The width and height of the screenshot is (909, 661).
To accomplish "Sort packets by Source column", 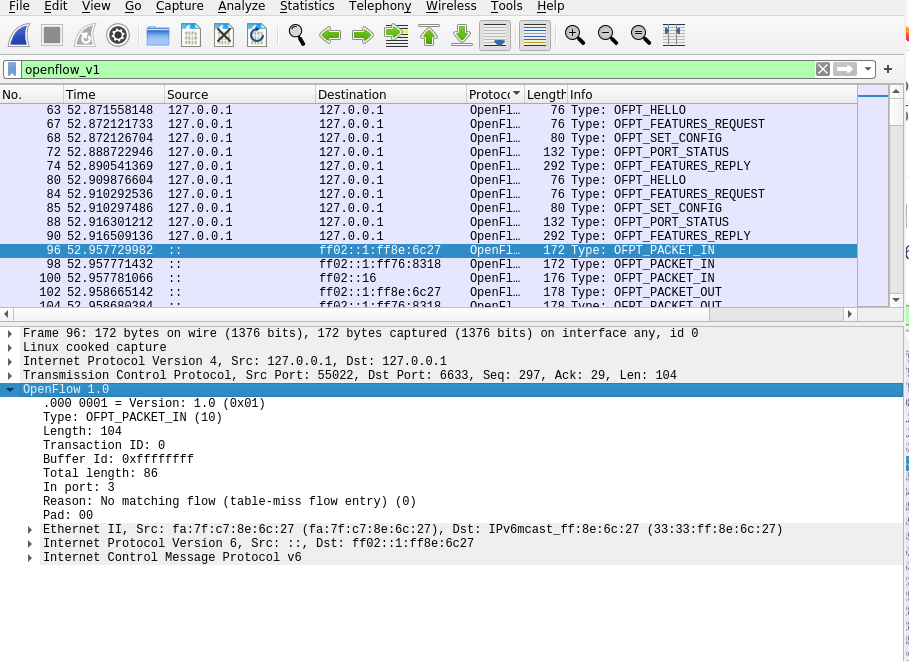I will [x=240, y=95].
